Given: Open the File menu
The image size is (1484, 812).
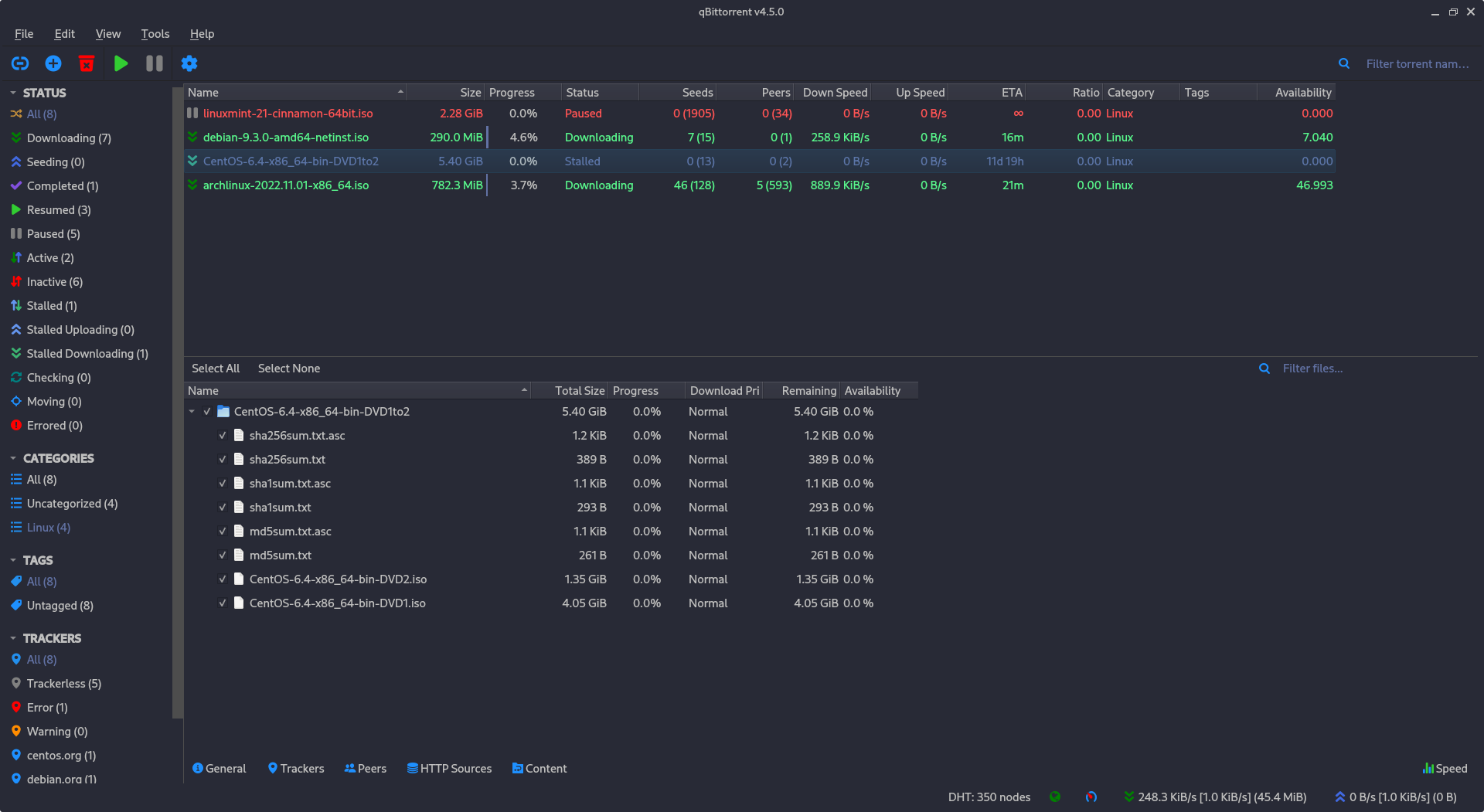Looking at the screenshot, I should [x=24, y=34].
